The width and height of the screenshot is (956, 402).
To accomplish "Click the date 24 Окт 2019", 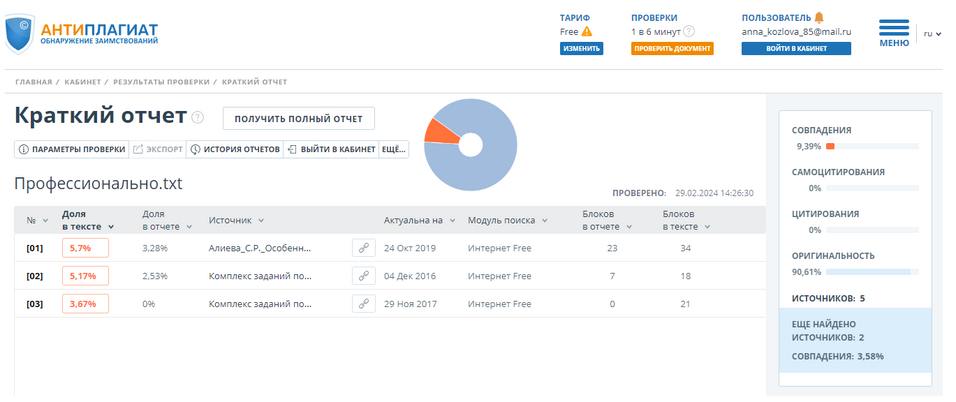I will pos(410,248).
